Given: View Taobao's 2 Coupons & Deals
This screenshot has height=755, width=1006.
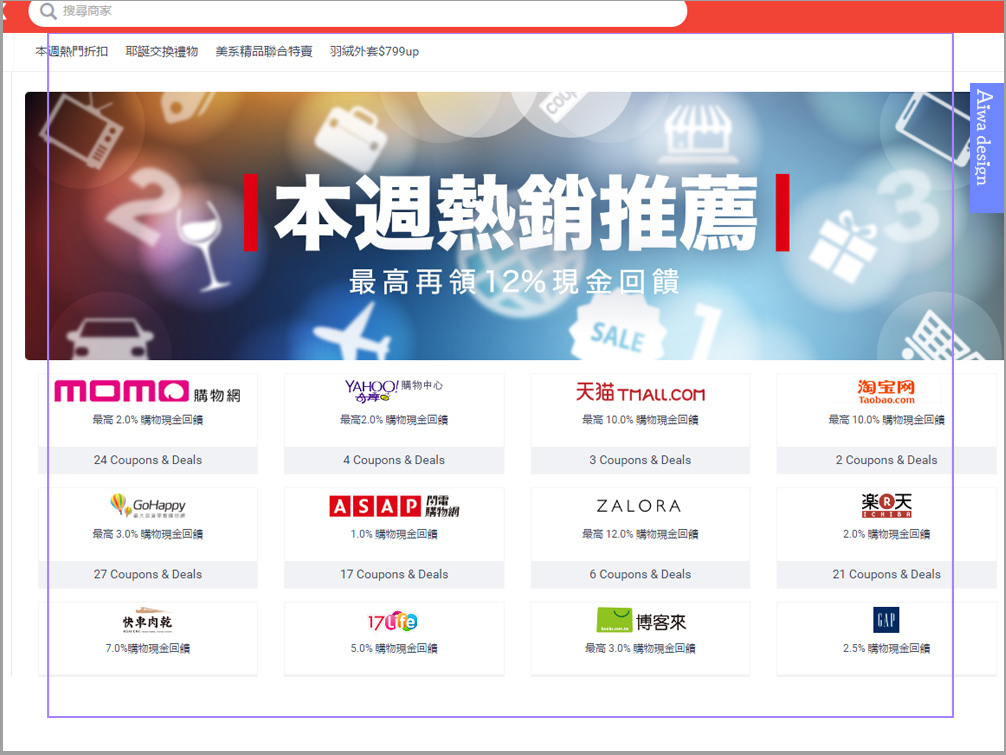Looking at the screenshot, I should click(887, 460).
